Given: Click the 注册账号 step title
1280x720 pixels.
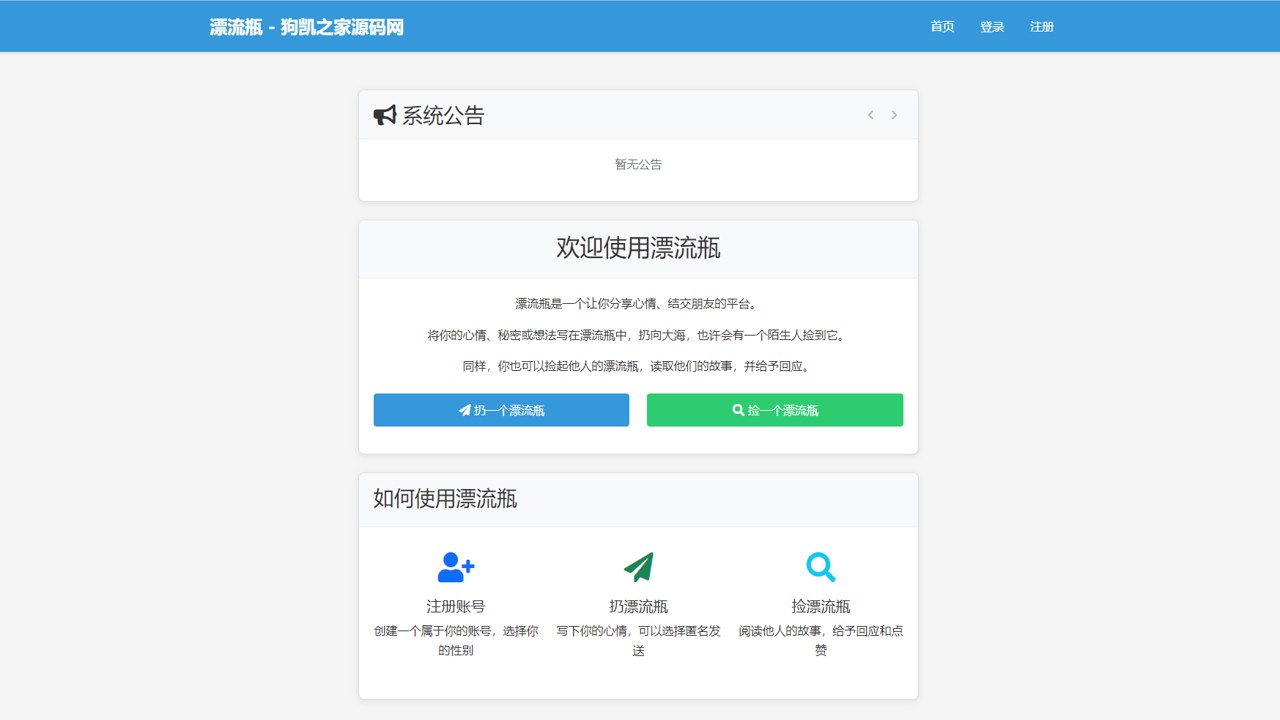Looking at the screenshot, I should point(456,606).
